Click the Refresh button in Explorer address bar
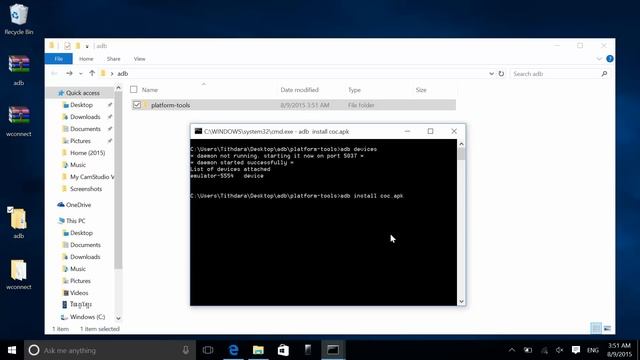 [x=501, y=73]
